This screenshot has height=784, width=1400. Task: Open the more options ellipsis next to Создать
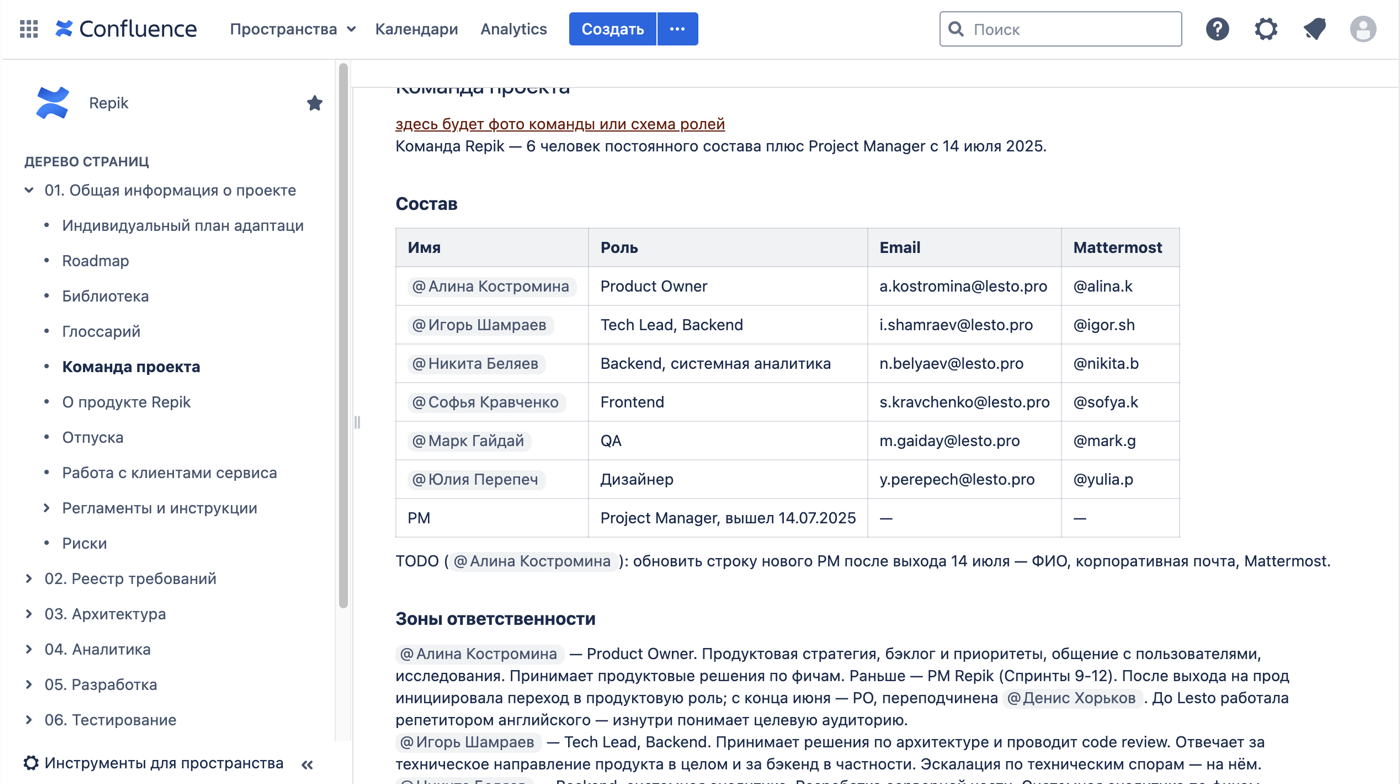coord(677,29)
